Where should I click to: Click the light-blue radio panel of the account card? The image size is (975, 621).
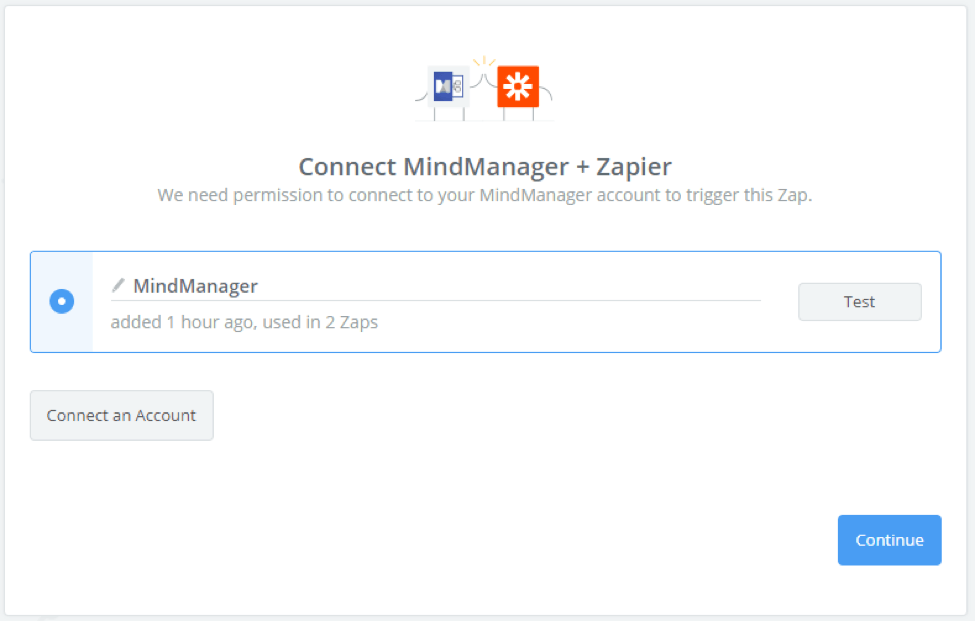coord(62,302)
